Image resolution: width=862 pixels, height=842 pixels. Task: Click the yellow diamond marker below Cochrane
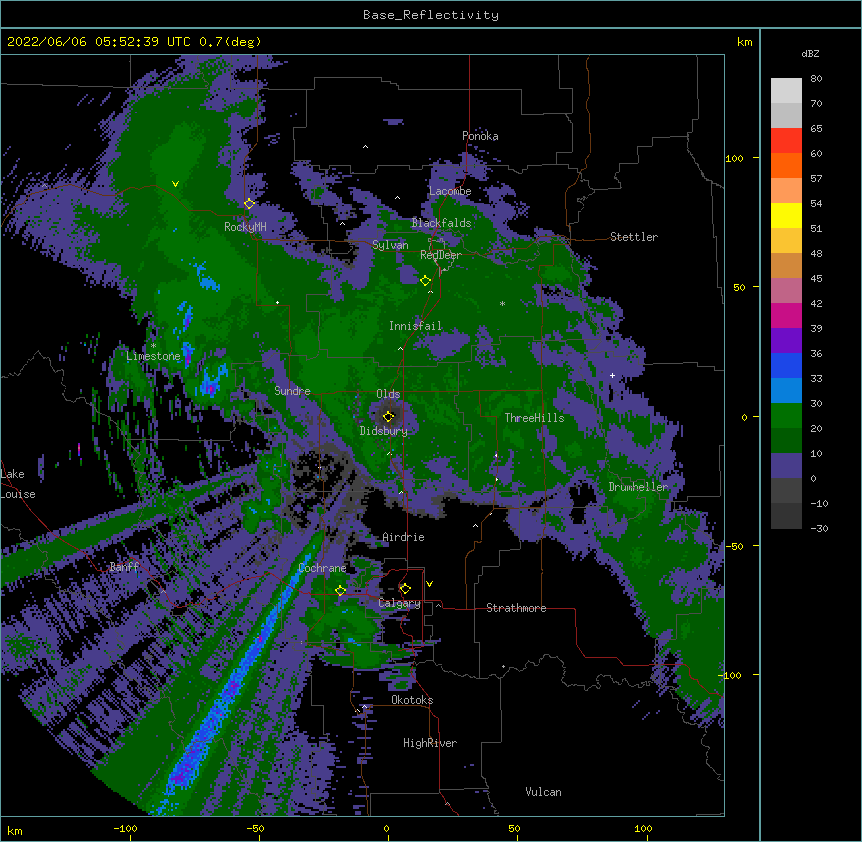pos(340,590)
